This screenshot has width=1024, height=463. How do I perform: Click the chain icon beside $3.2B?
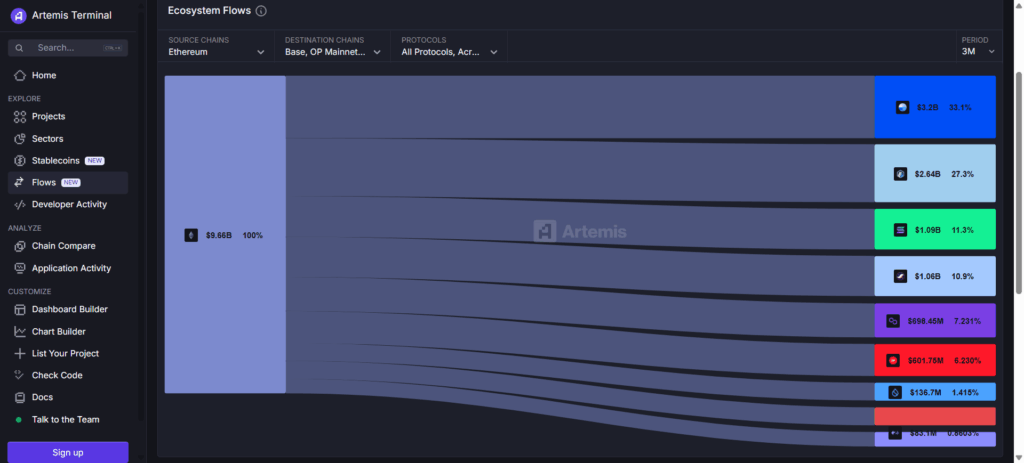903,107
